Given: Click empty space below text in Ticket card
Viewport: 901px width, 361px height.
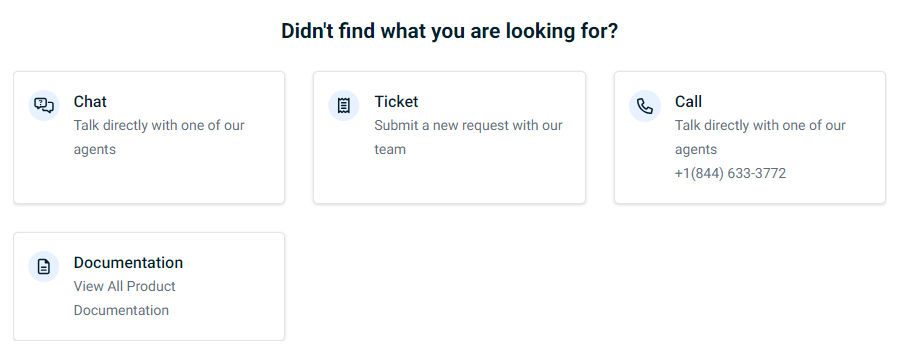Looking at the screenshot, I should [449, 181].
